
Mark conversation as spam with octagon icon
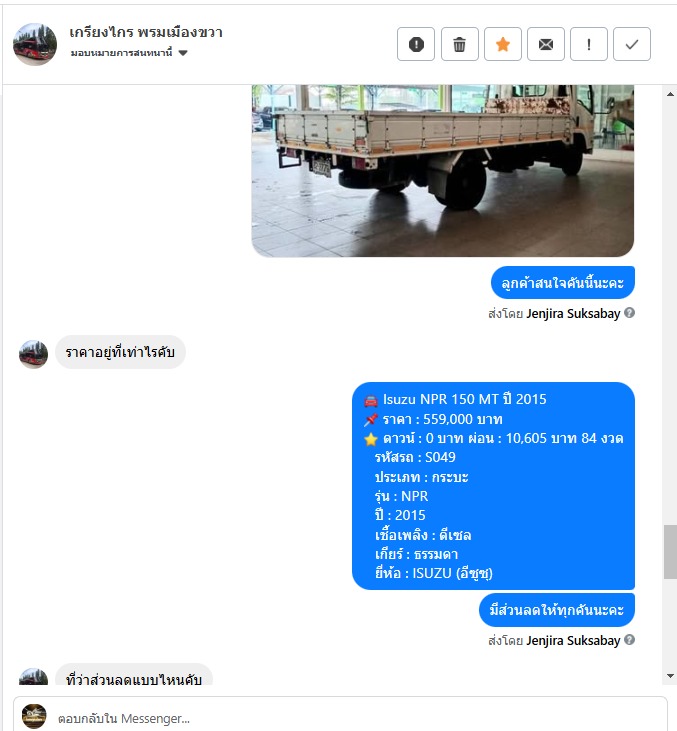click(x=416, y=44)
